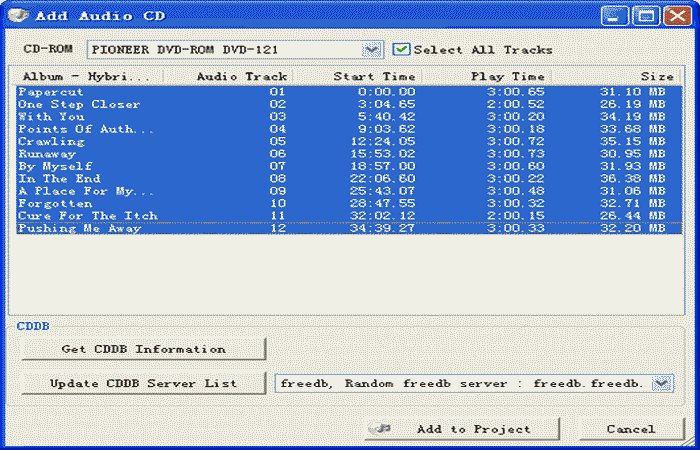This screenshot has width=700, height=450.
Task: Click the Cancel button
Action: [631, 428]
